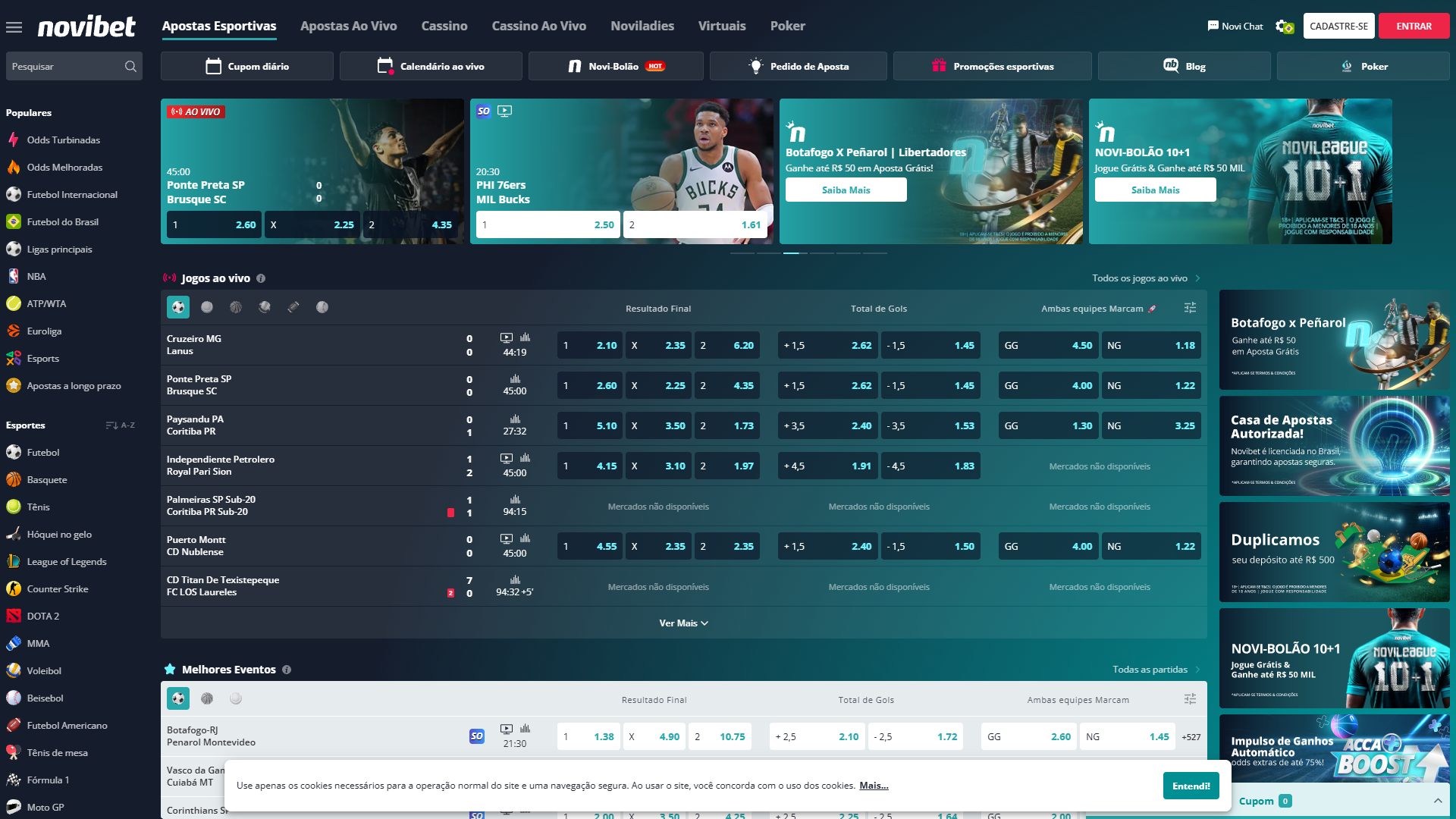Open Casa de Apostas Autorizada banner
This screenshot has height=819, width=1456.
[x=1335, y=446]
